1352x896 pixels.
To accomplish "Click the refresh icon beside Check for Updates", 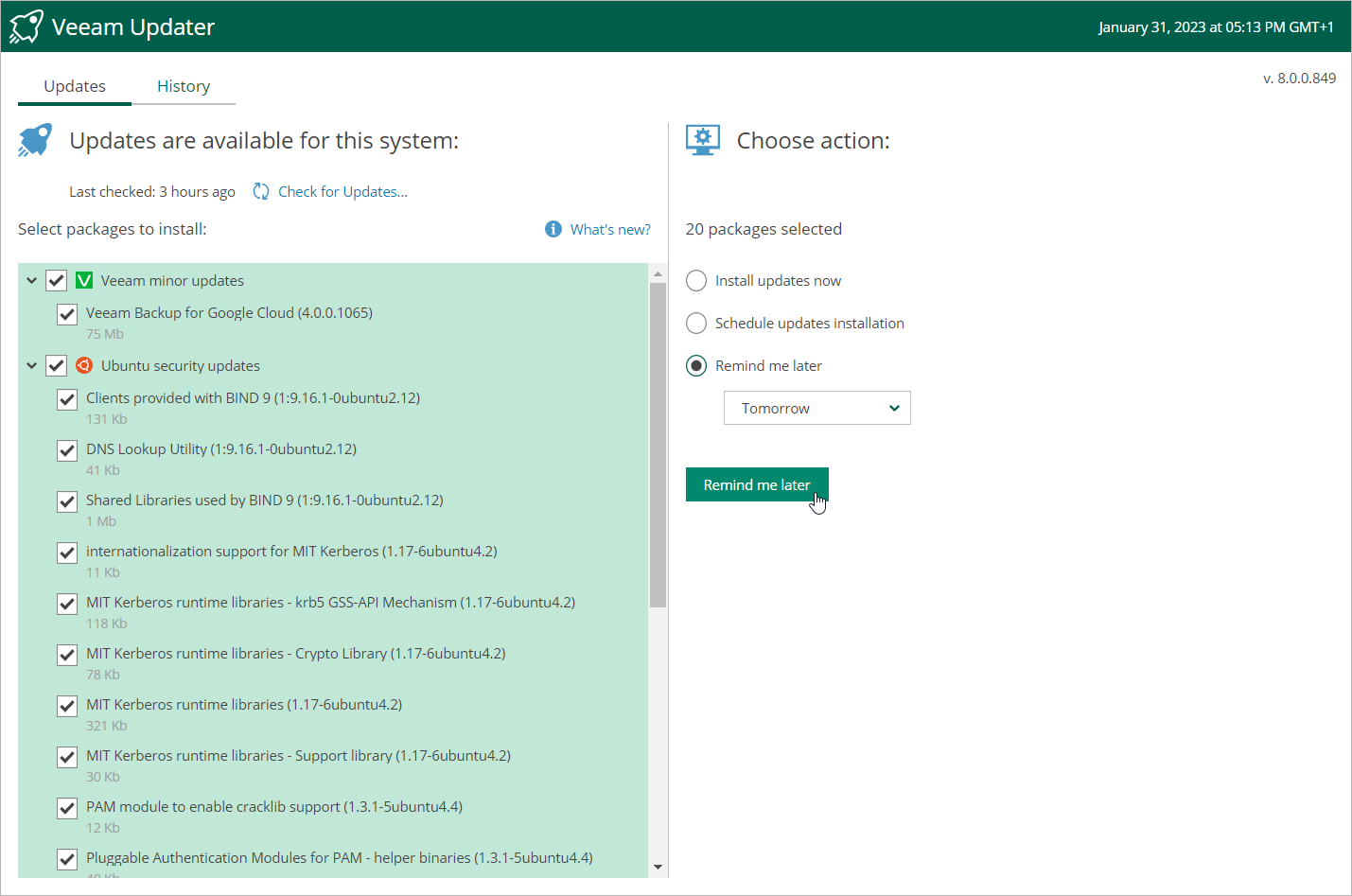I will [x=261, y=191].
